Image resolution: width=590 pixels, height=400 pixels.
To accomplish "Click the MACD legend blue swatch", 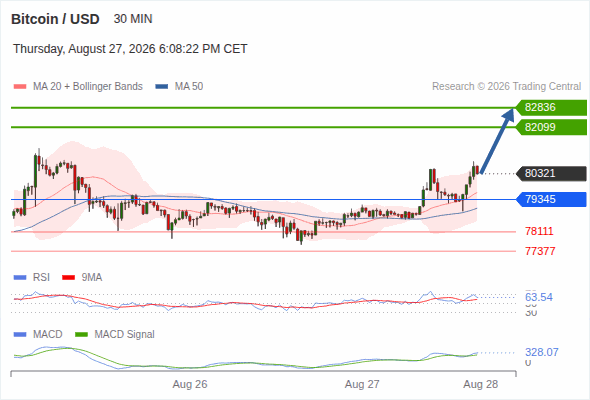I will pos(20,335).
